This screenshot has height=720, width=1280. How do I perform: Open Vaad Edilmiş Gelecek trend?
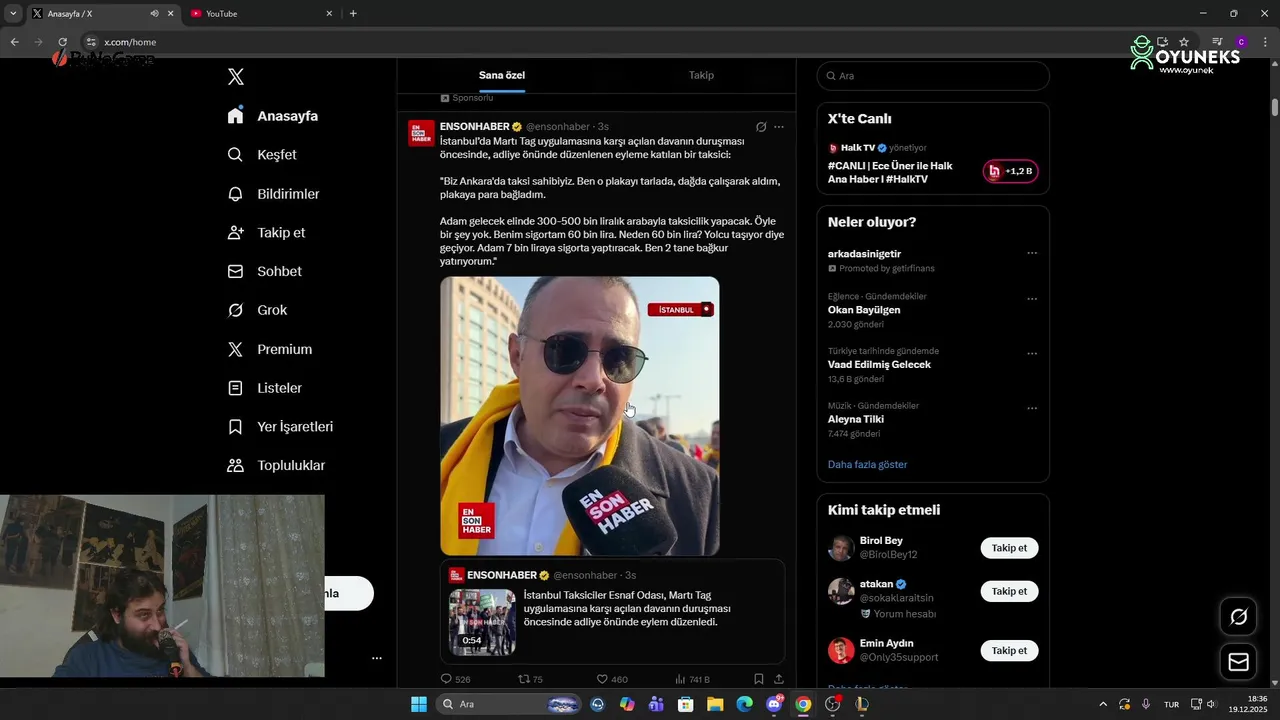coord(879,365)
